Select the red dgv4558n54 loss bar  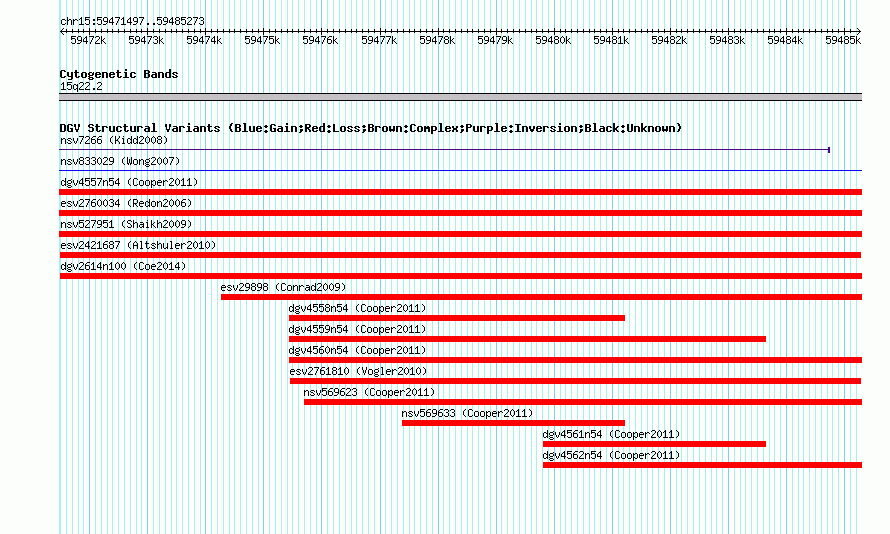pyautogui.click(x=456, y=318)
